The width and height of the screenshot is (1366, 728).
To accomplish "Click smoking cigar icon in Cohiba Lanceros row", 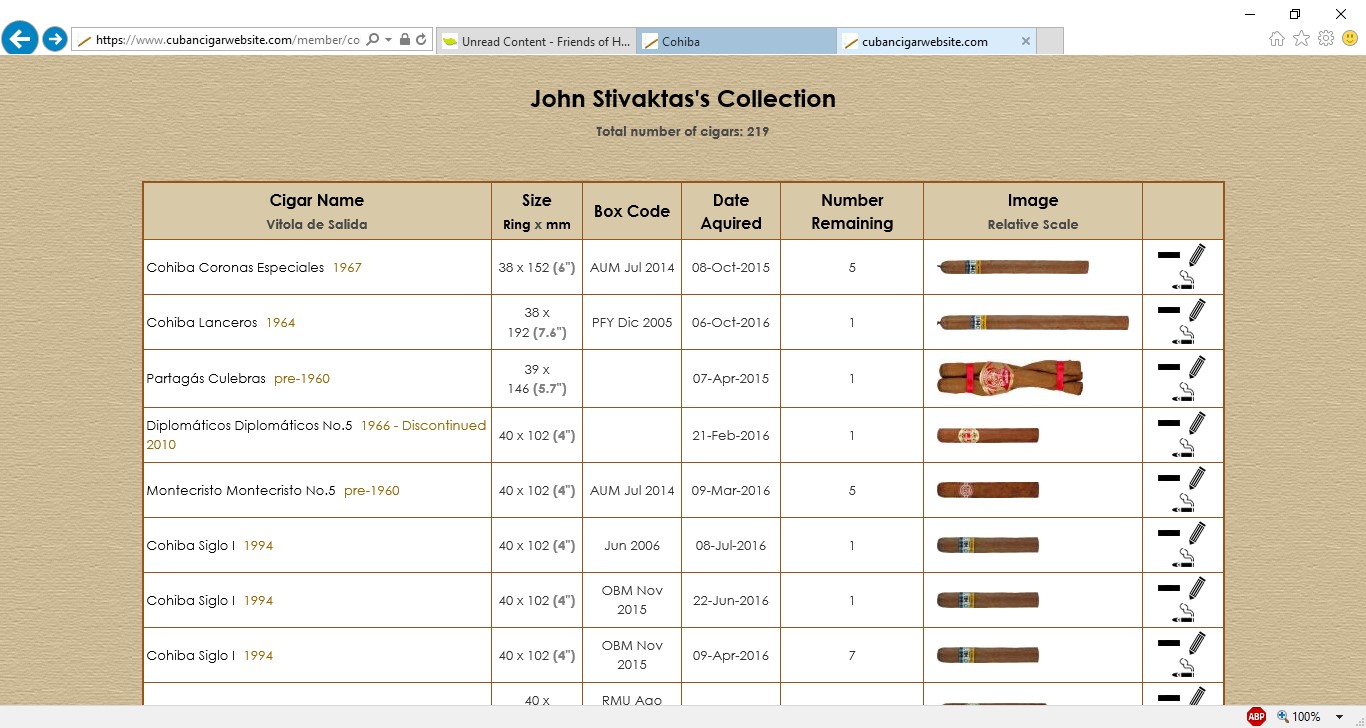I will 1184,335.
